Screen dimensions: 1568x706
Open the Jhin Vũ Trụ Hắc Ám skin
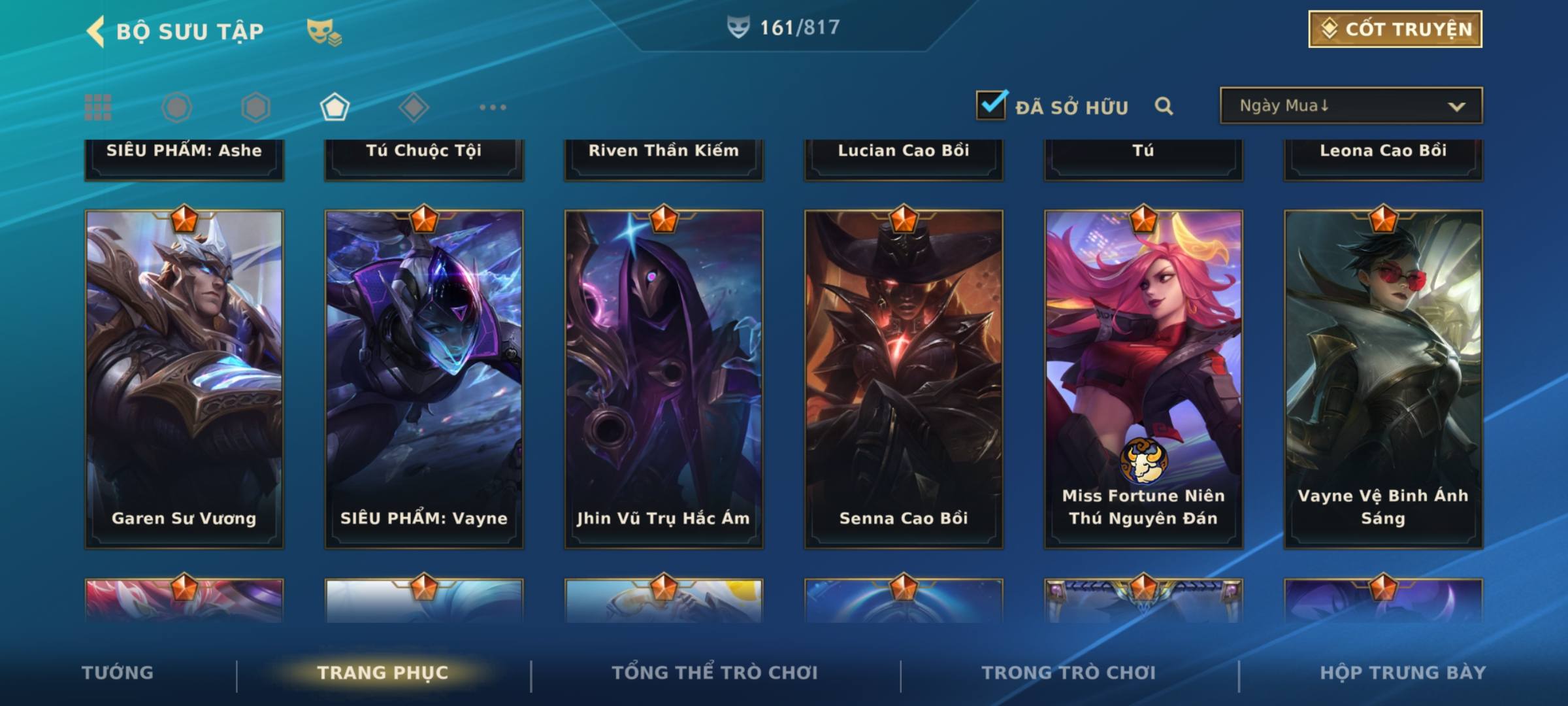(x=664, y=379)
